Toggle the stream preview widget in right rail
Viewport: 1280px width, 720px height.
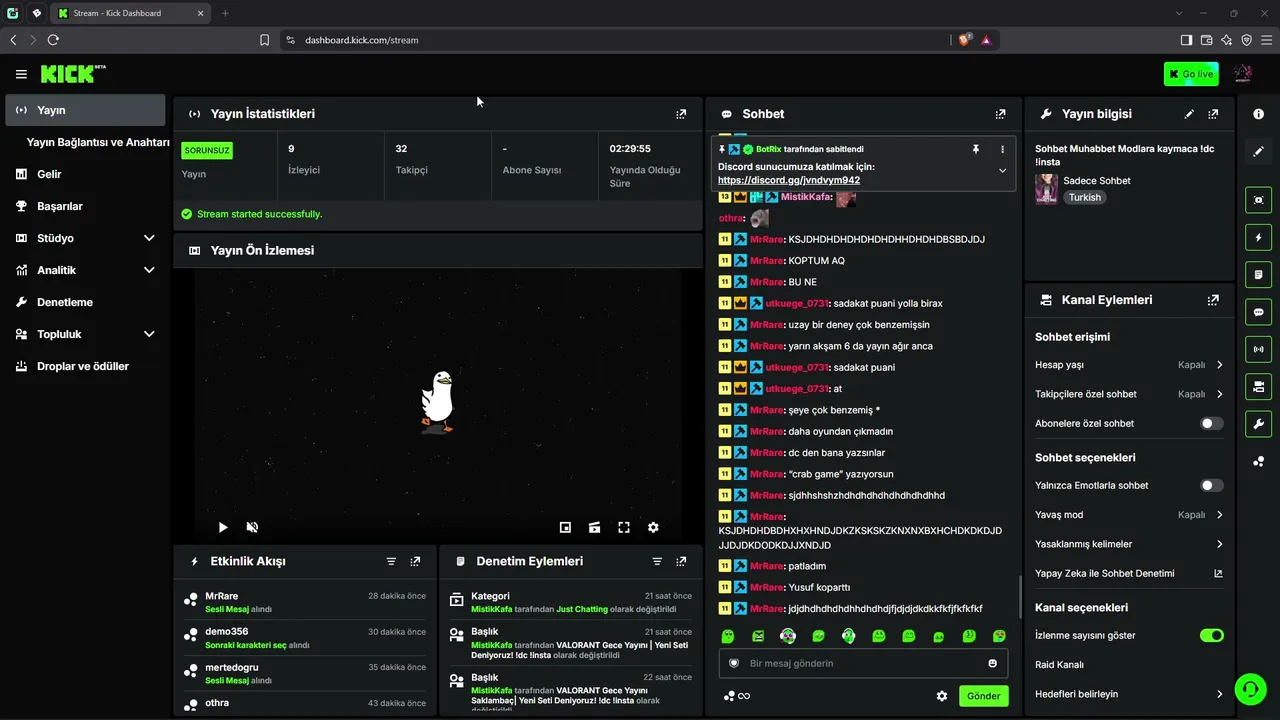pos(1258,200)
